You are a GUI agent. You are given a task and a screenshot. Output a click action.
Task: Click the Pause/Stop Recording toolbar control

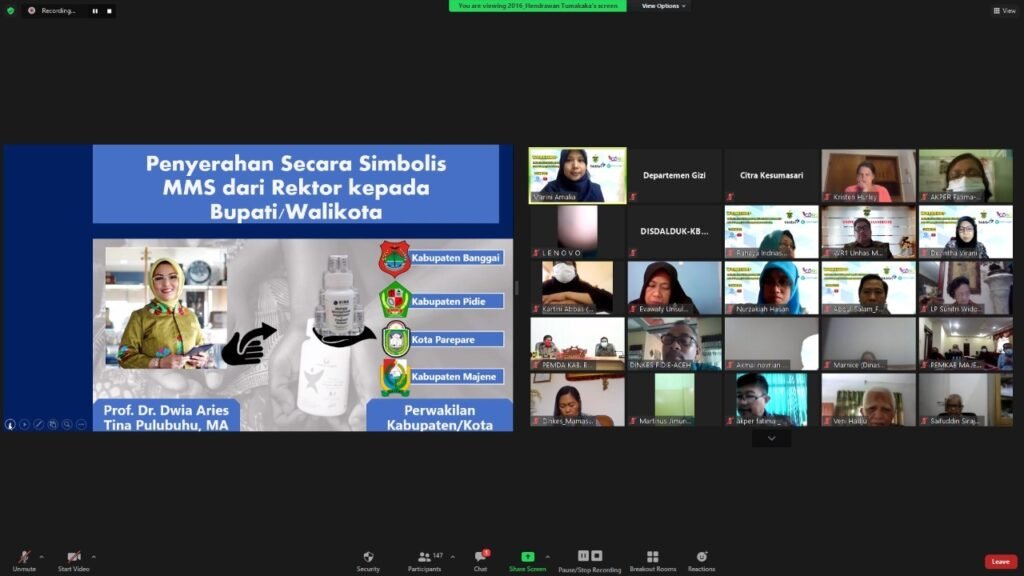point(589,557)
